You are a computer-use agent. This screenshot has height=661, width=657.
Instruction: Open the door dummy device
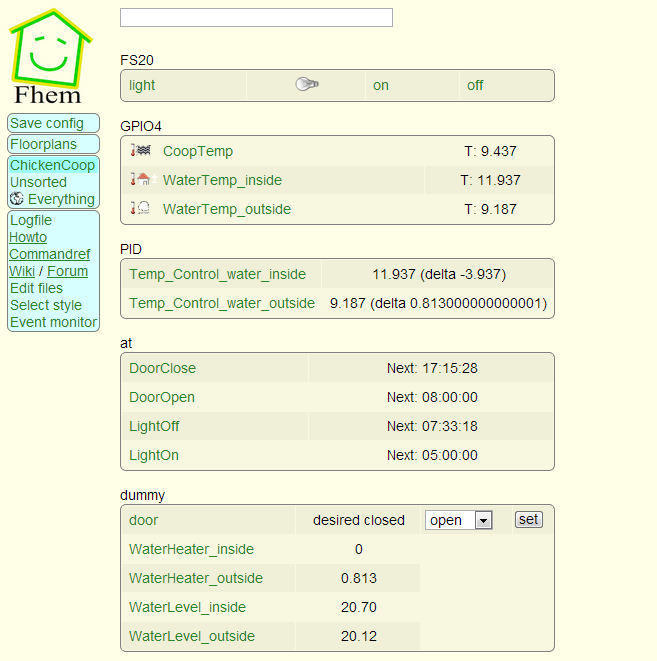(143, 520)
